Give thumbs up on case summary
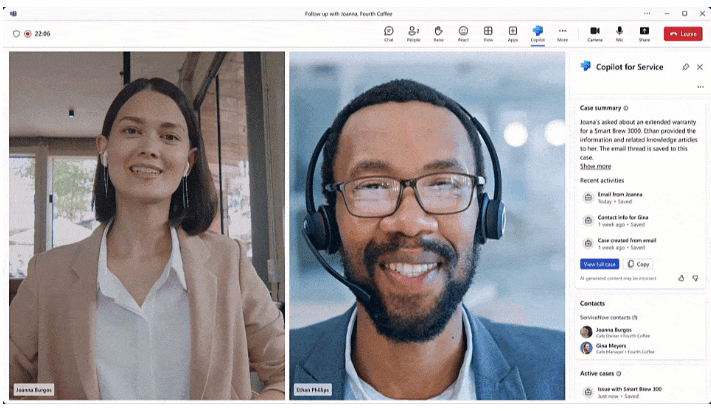The height and width of the screenshot is (411, 711). pos(682,278)
